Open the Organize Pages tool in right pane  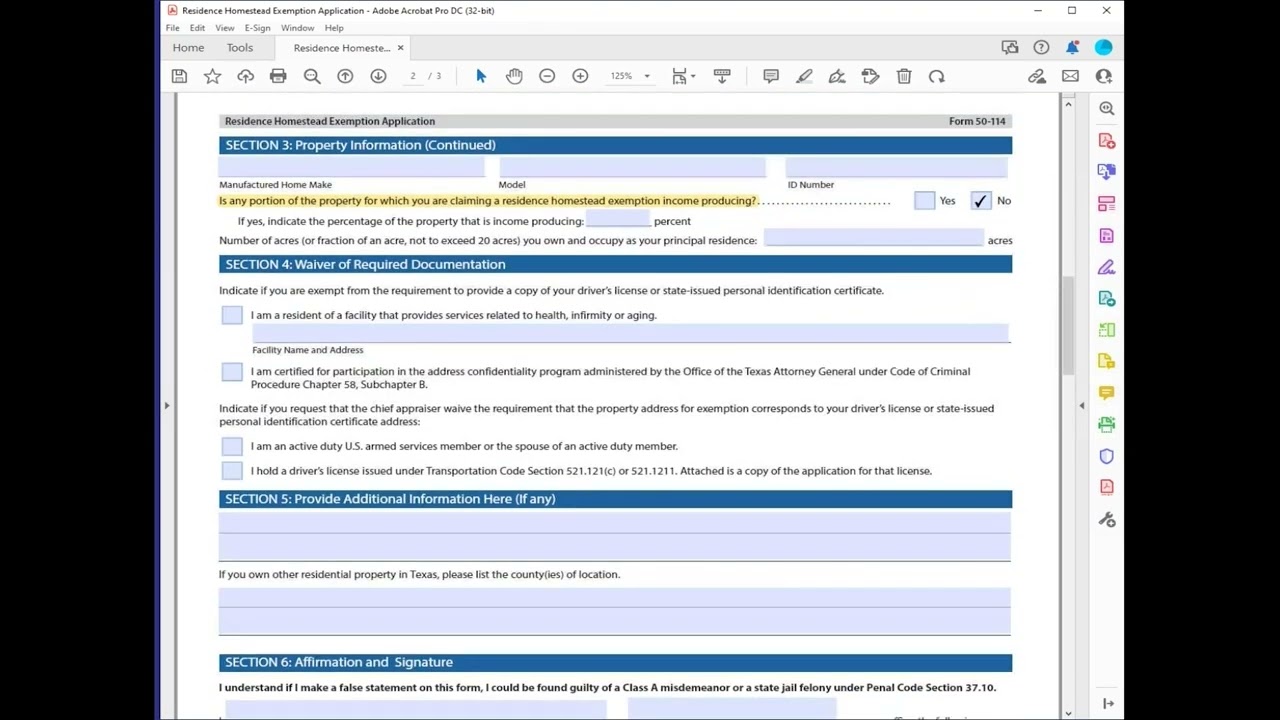click(1106, 204)
